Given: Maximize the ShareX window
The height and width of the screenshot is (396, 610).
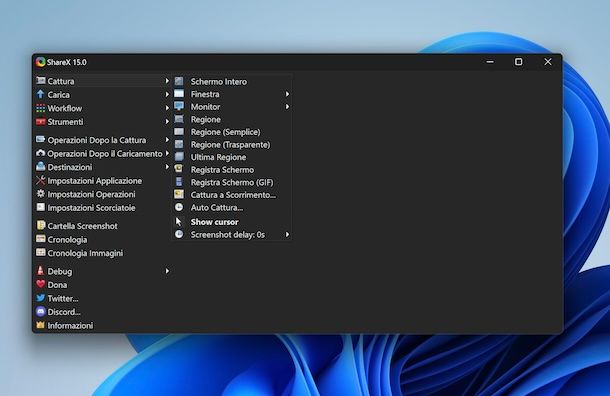Looking at the screenshot, I should 519,61.
